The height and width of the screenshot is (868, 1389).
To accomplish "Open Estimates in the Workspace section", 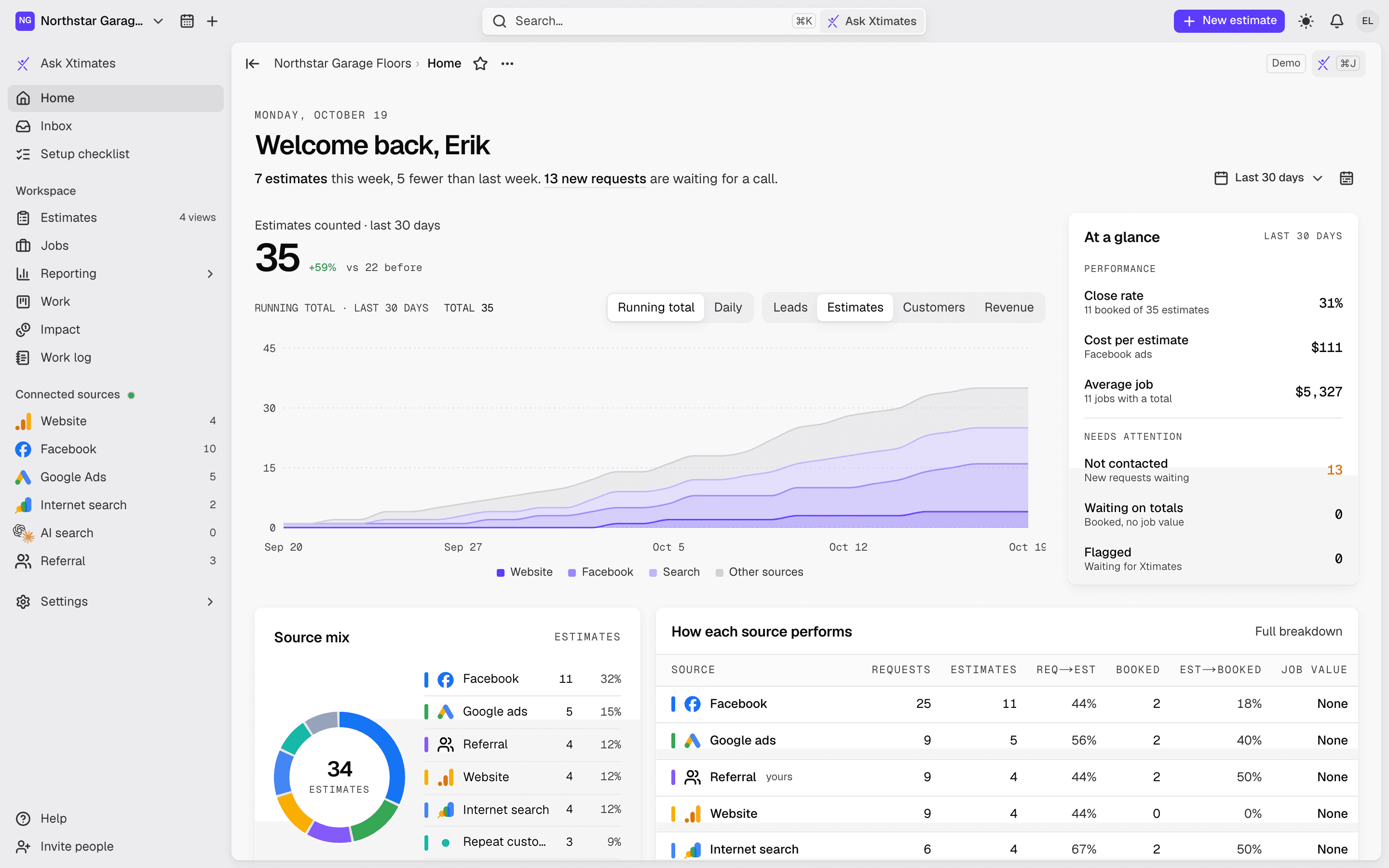I will pyautogui.click(x=115, y=217).
